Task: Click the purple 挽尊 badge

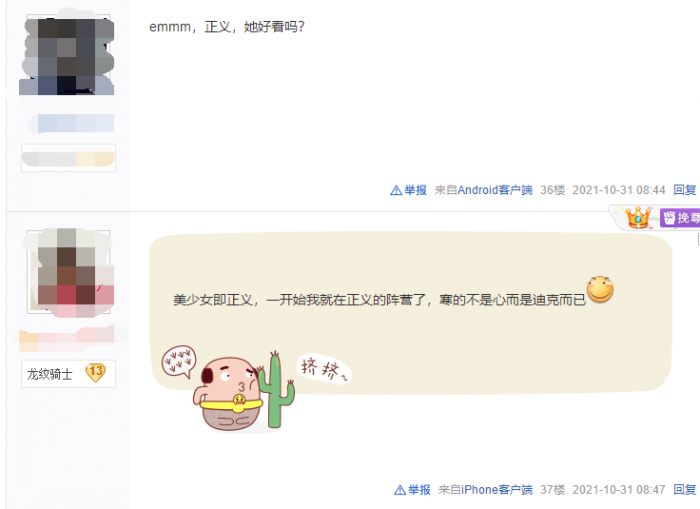Action: [680, 218]
